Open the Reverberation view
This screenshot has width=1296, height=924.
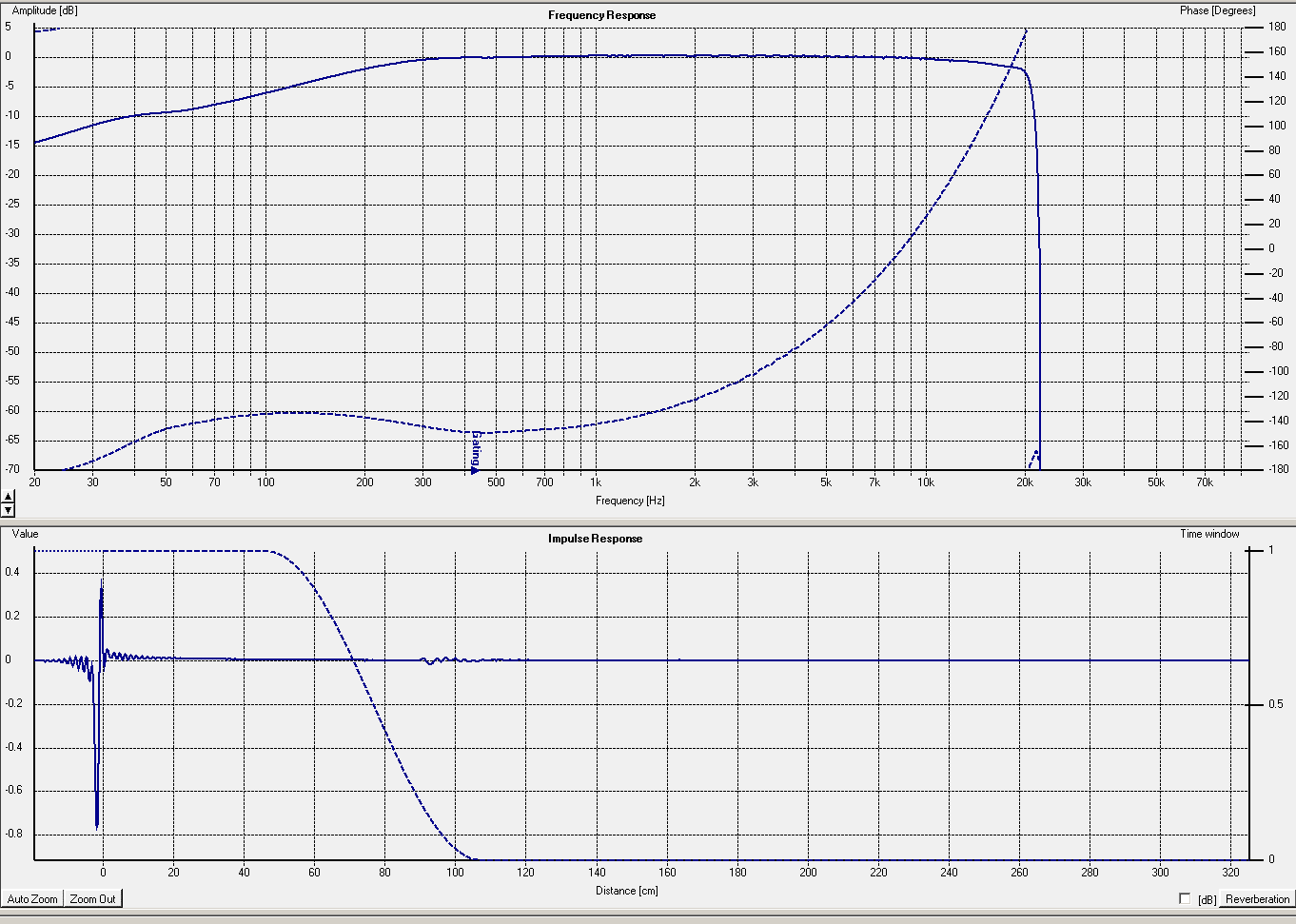pyautogui.click(x=1257, y=898)
